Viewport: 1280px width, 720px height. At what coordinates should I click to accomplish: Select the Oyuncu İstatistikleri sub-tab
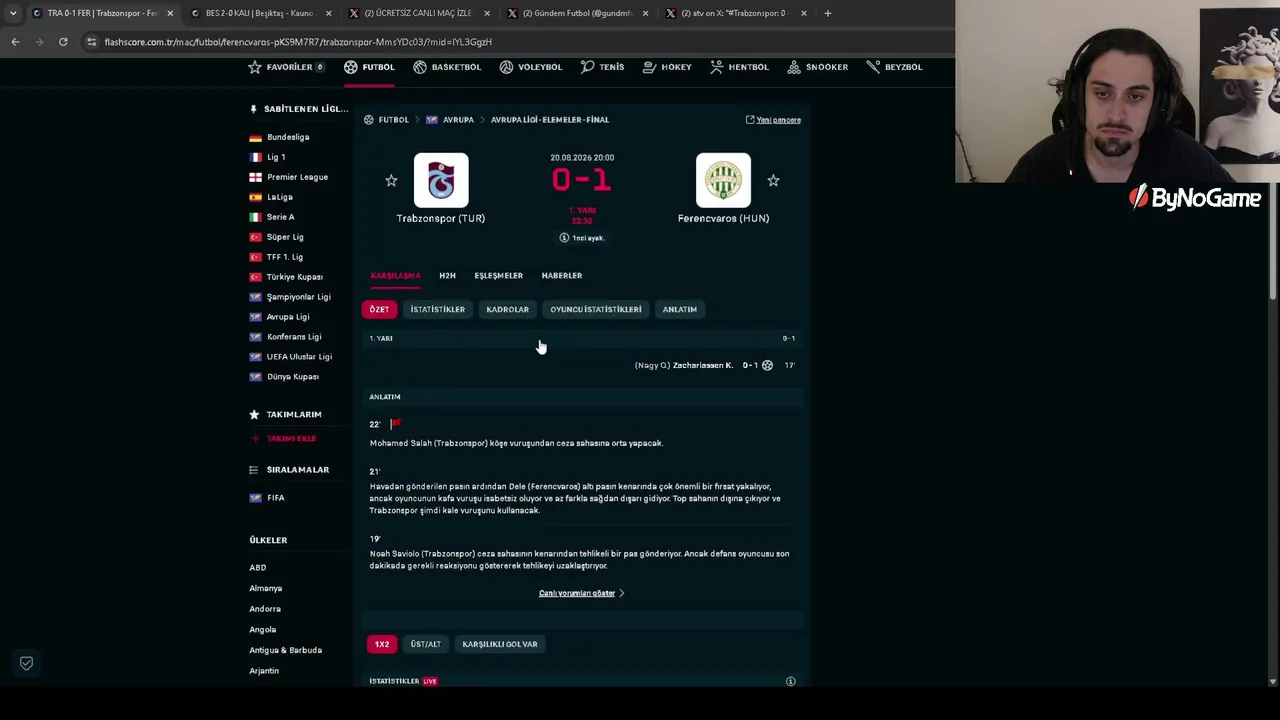tap(595, 310)
